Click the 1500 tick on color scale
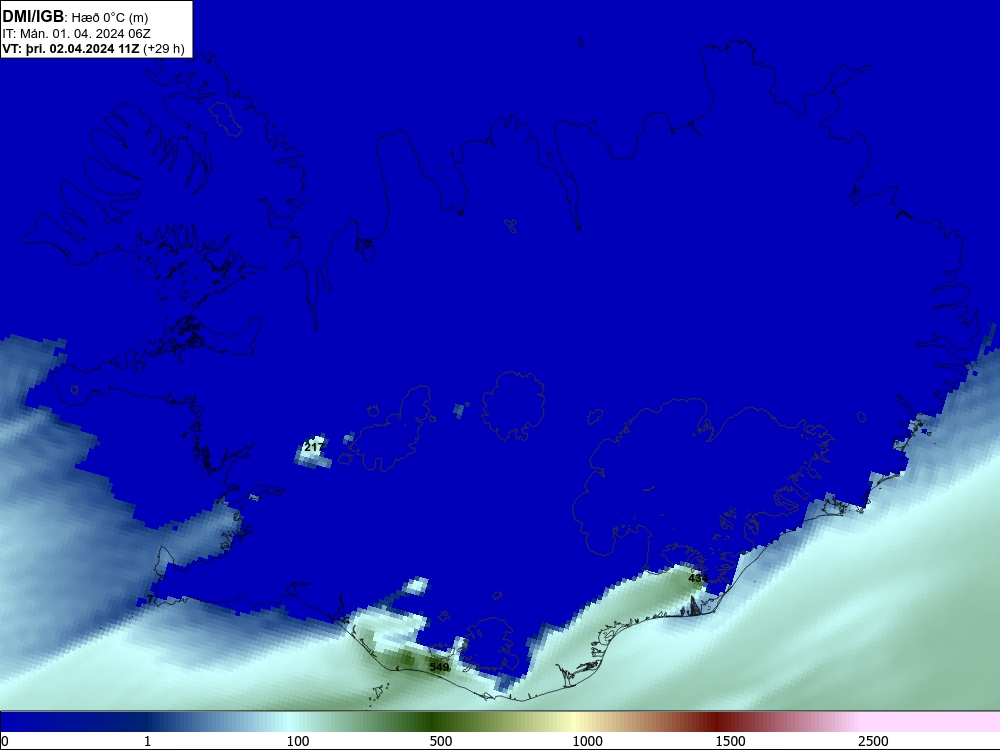The height and width of the screenshot is (750, 1000). click(x=730, y=741)
